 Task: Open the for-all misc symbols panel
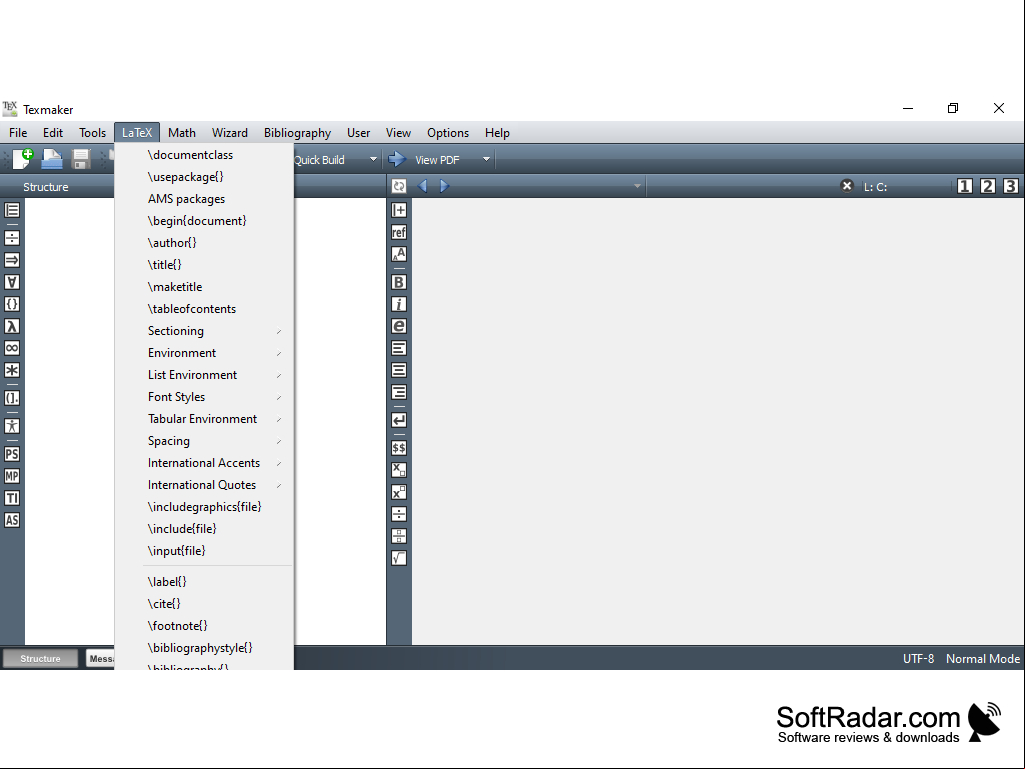pos(12,282)
